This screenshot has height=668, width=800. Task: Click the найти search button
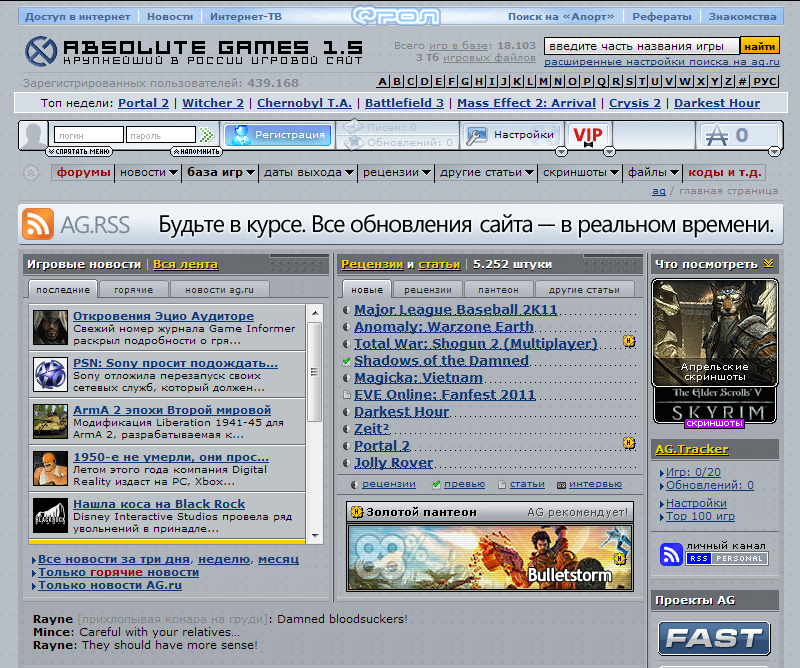tap(759, 46)
